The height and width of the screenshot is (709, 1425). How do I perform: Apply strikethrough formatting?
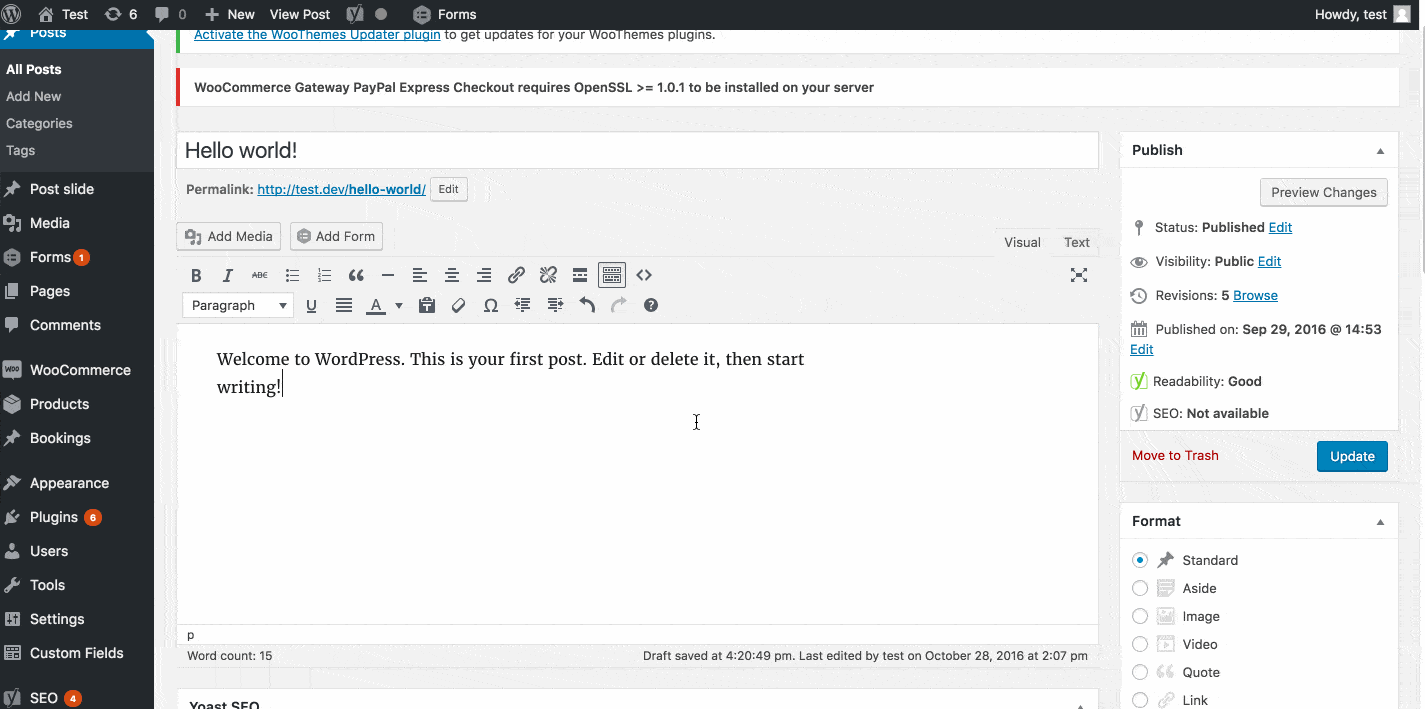coord(260,275)
